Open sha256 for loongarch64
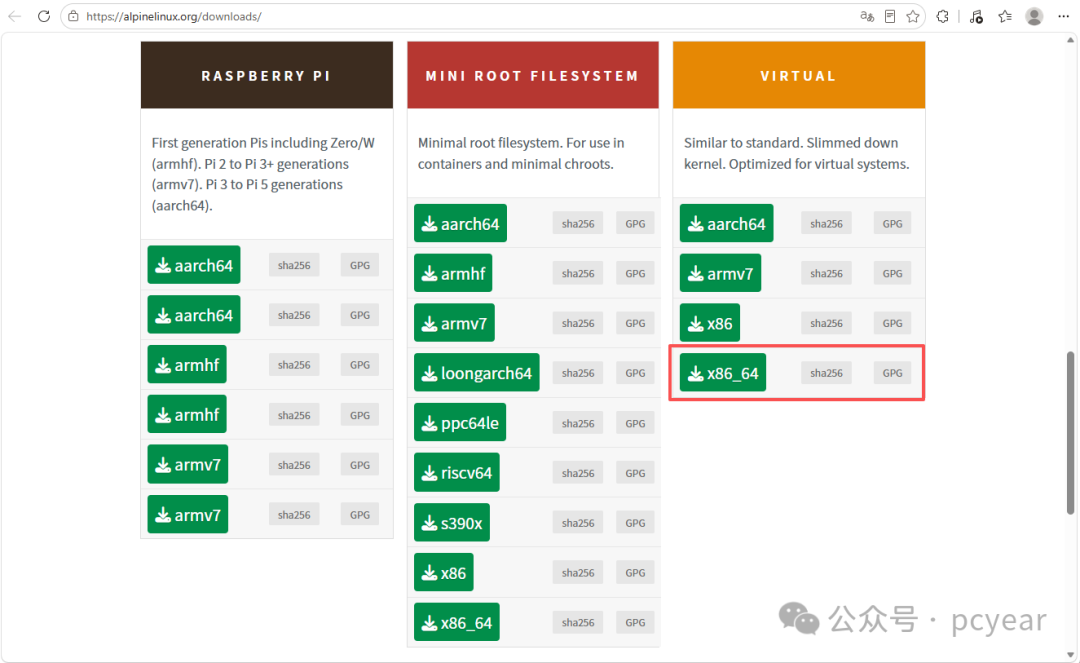This screenshot has width=1080, height=663. pos(578,372)
